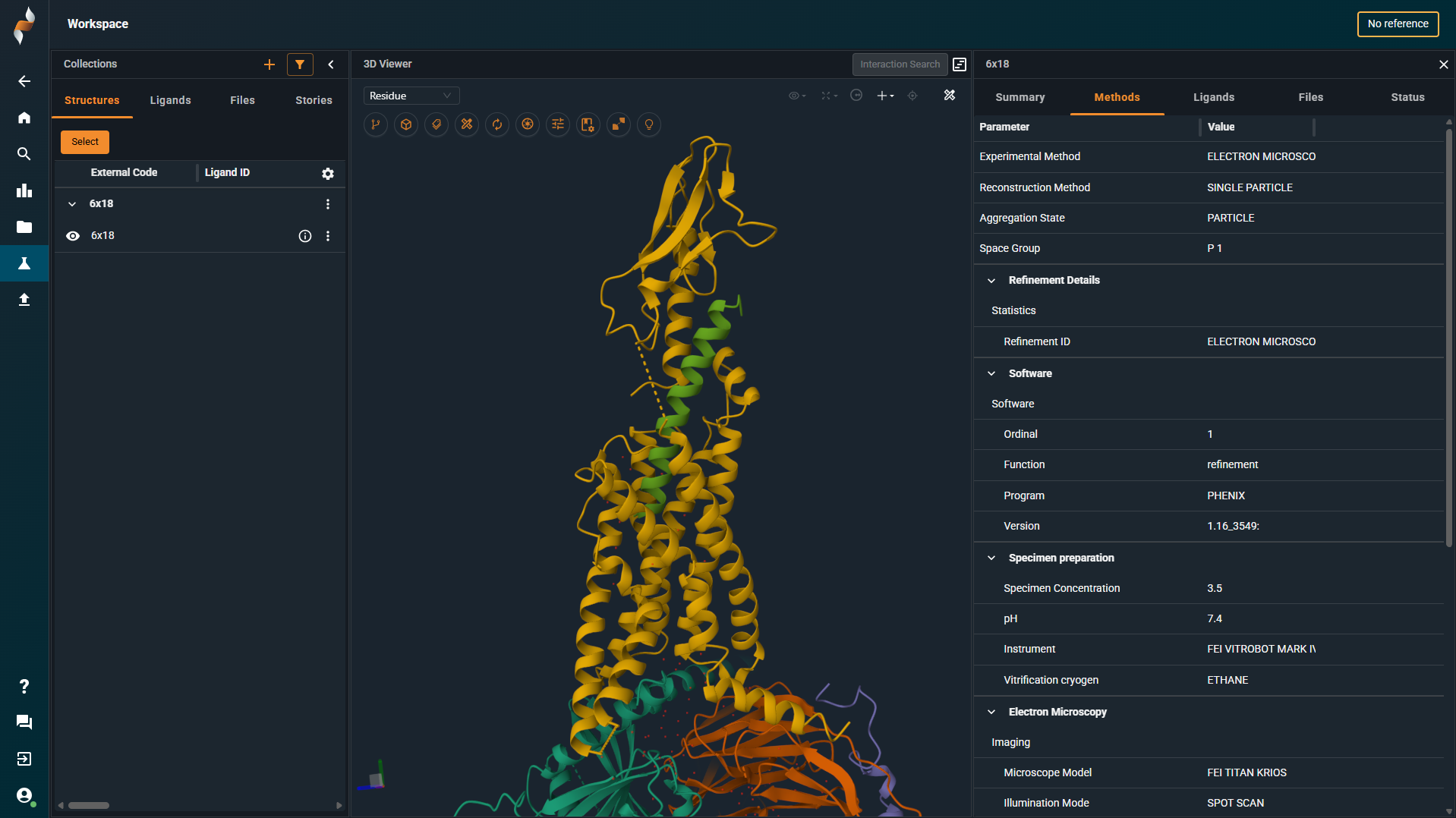Open the viewer panel layout icon beside Interaction Search
The height and width of the screenshot is (818, 1456).
(x=960, y=64)
